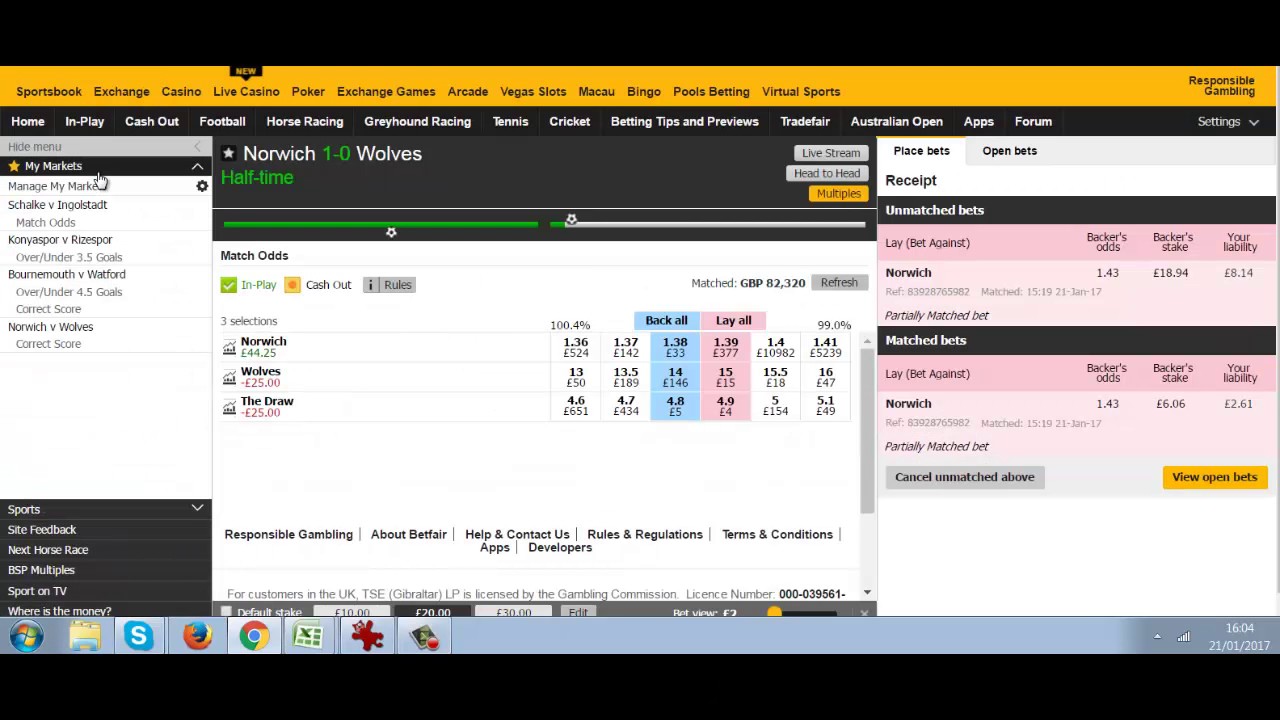The width and height of the screenshot is (1280, 720).
Task: Switch to Chrome in the taskbar
Action: [254, 636]
